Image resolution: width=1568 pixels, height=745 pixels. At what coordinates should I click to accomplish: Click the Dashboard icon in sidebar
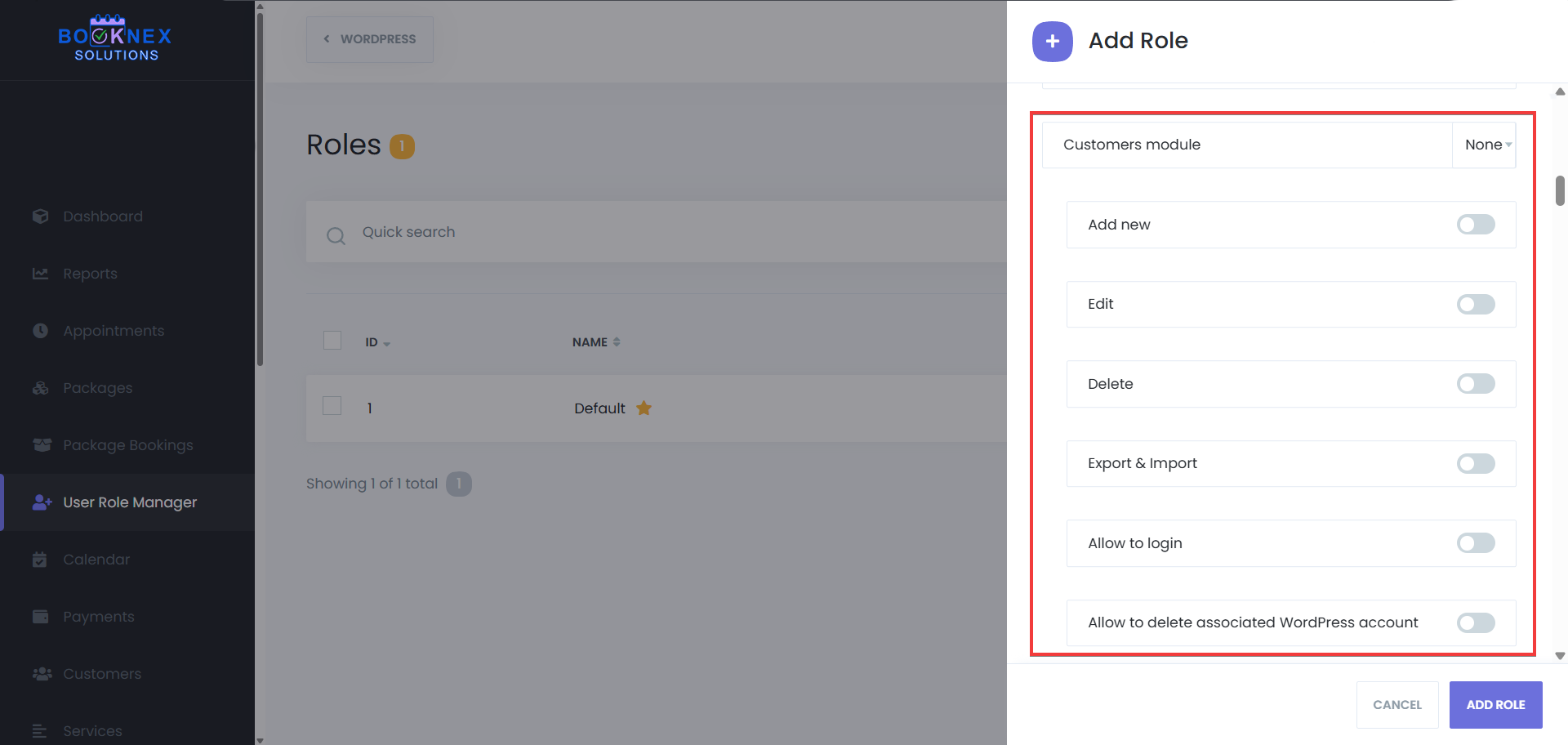(40, 216)
